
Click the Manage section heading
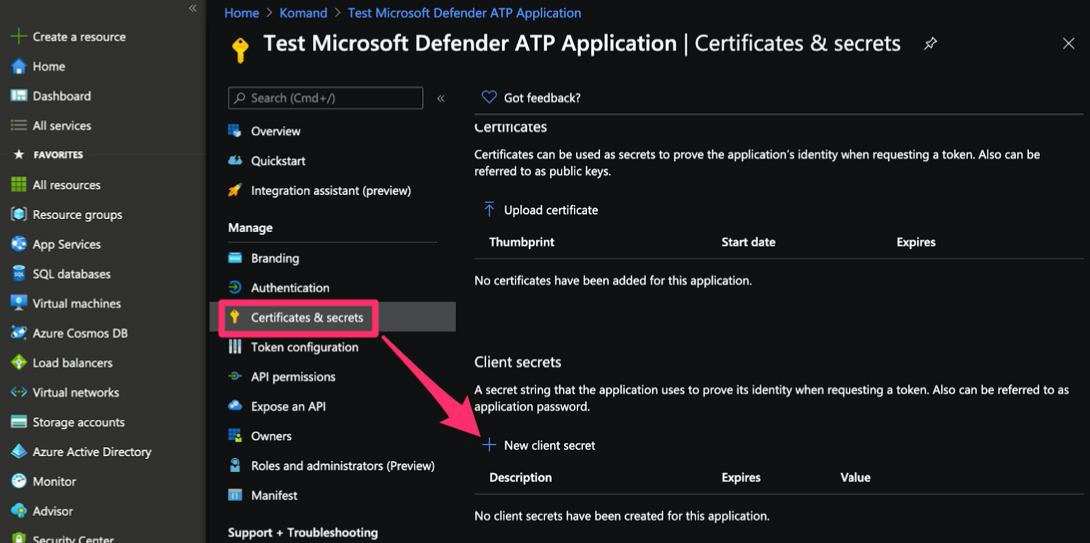point(250,228)
